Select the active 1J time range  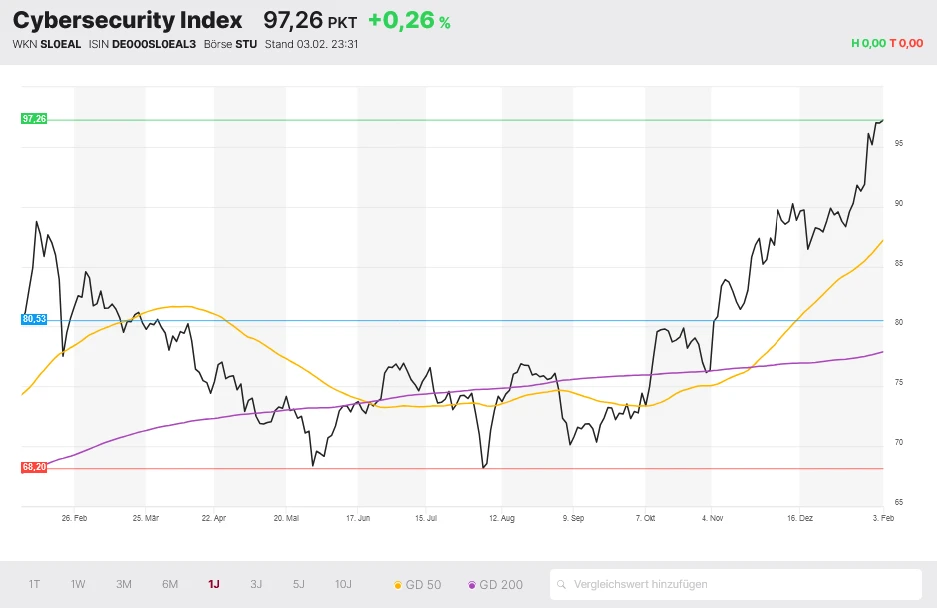click(214, 585)
